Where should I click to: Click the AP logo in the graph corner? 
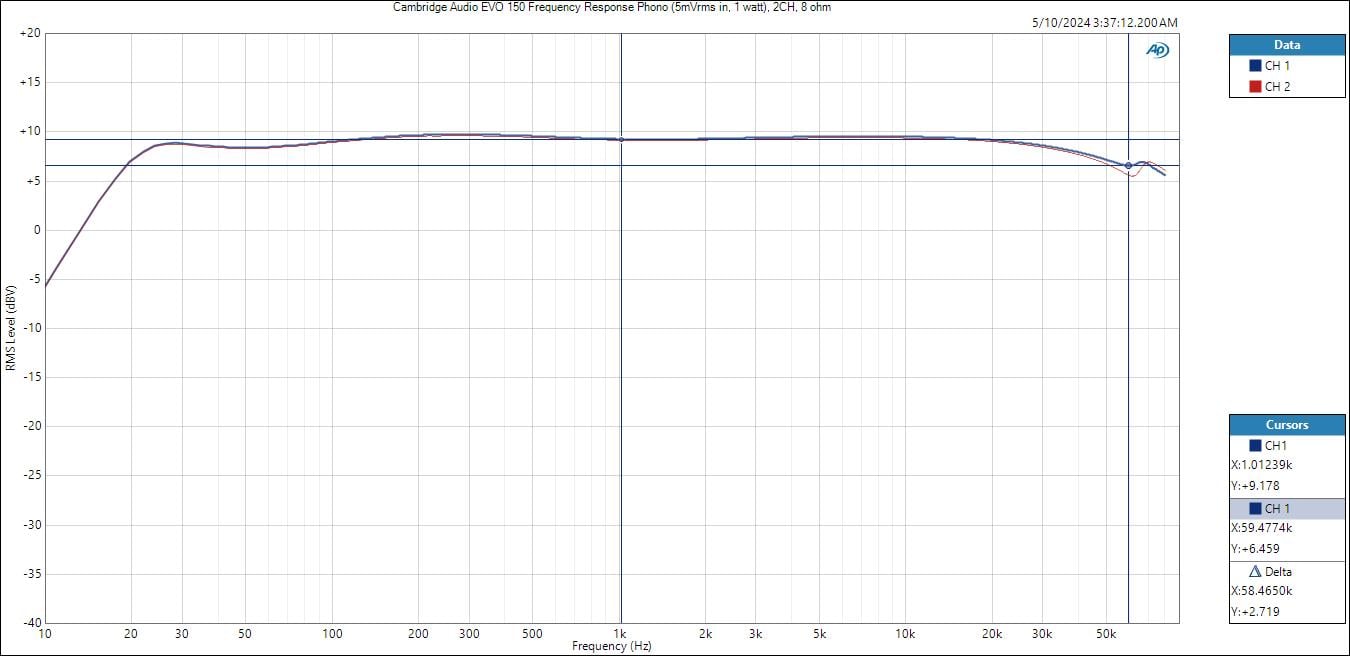click(1157, 50)
